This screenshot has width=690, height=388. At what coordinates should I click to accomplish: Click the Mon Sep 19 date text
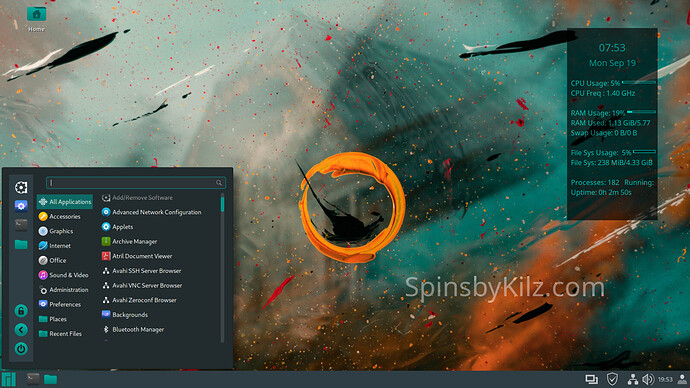coord(612,63)
